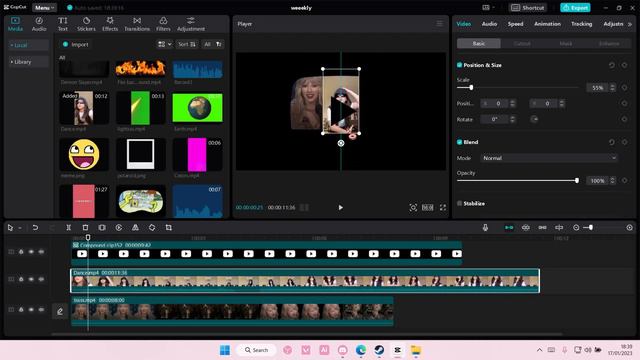
Task: Enable the Stabilize checkbox
Action: tap(459, 203)
